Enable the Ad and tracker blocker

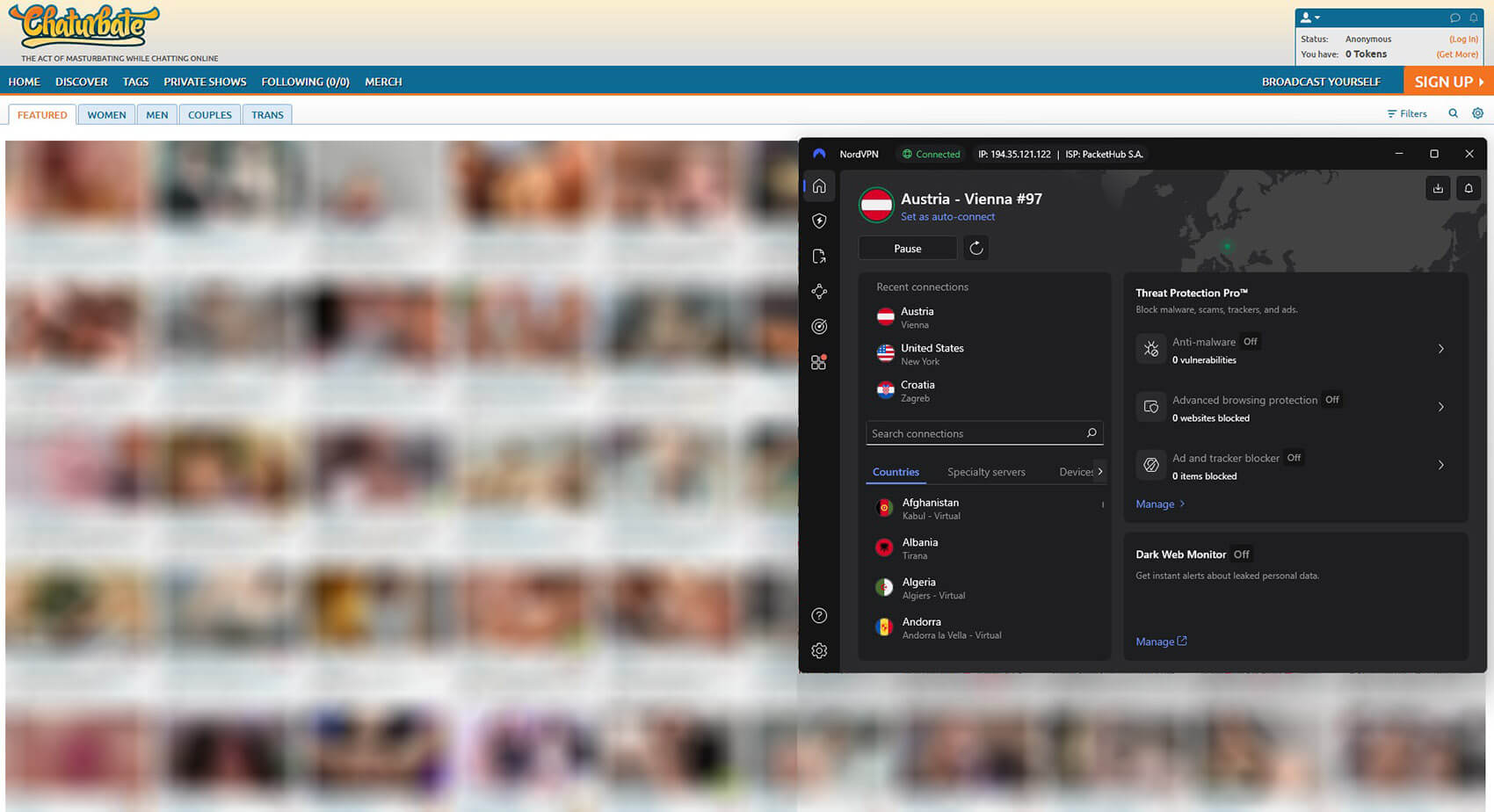click(x=1293, y=457)
